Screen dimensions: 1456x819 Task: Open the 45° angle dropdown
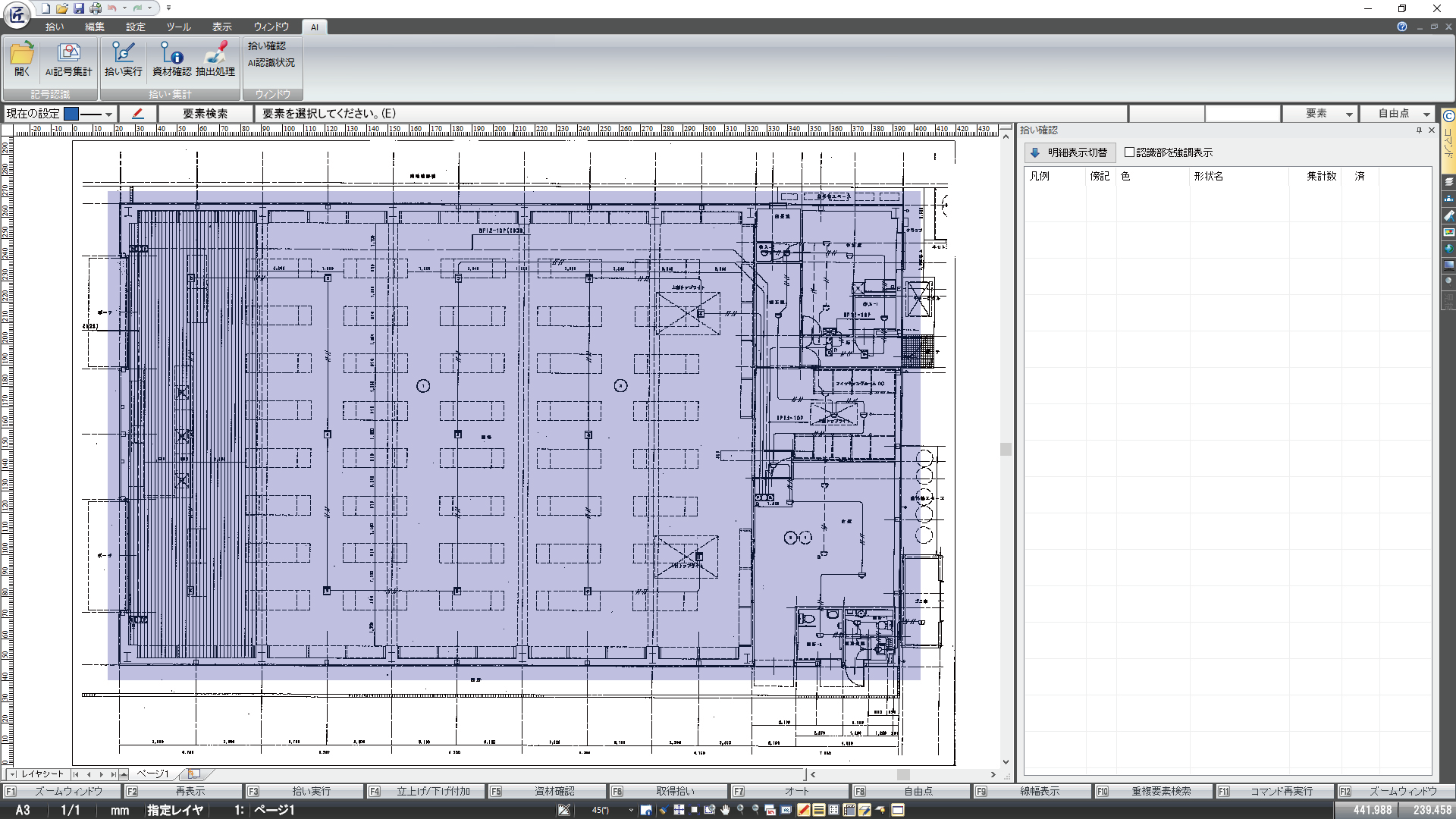click(631, 810)
